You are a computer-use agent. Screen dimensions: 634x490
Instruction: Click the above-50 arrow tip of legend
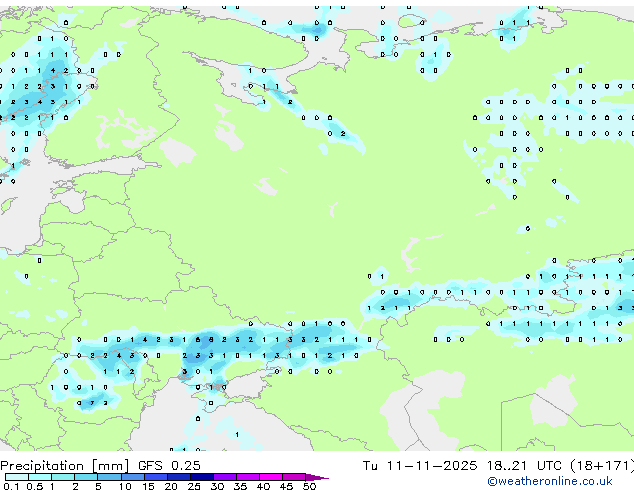point(317,477)
